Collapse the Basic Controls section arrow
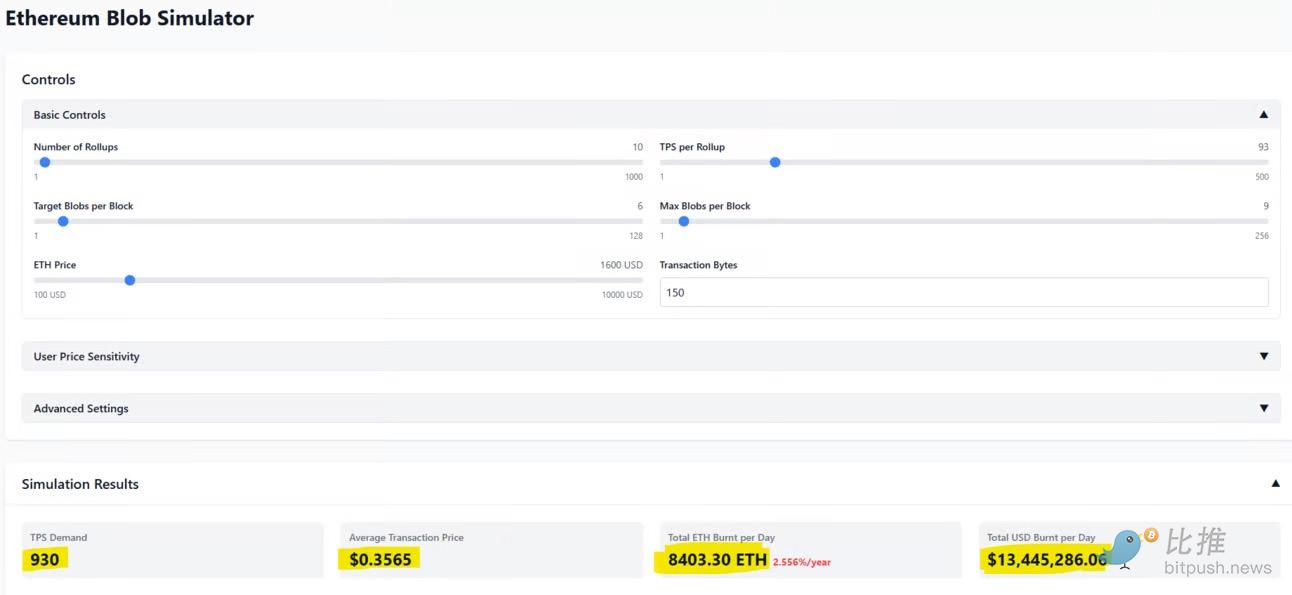This screenshot has width=1292, height=595. point(1263,115)
